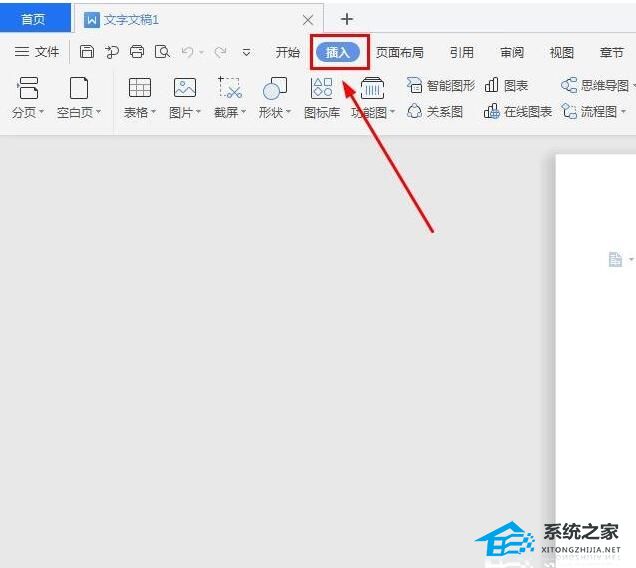This screenshot has height=568, width=636.
Task: Click the 功能图 barcode icon
Action: click(372, 88)
